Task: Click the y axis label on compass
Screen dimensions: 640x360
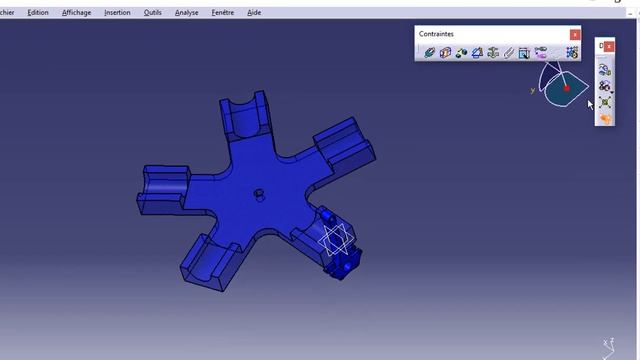Action: [533, 91]
